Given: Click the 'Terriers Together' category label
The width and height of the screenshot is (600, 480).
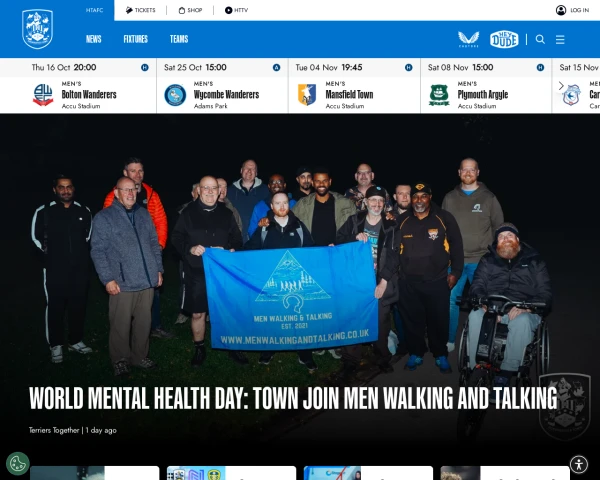Looking at the screenshot, I should 54,430.
